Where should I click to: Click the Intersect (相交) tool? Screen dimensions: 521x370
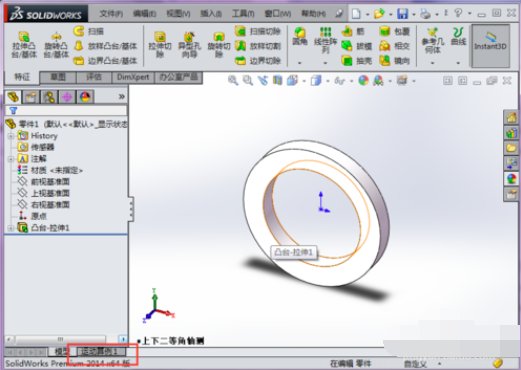coord(394,46)
